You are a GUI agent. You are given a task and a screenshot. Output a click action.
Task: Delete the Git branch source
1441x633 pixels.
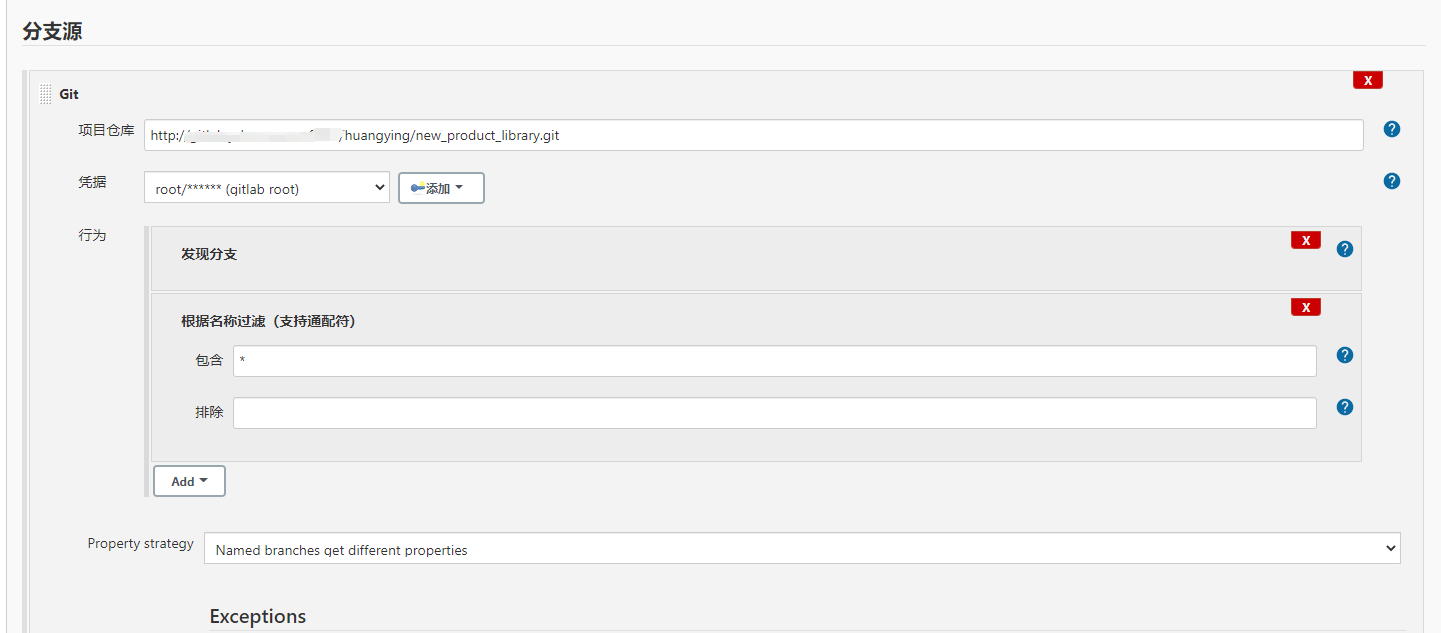1367,80
